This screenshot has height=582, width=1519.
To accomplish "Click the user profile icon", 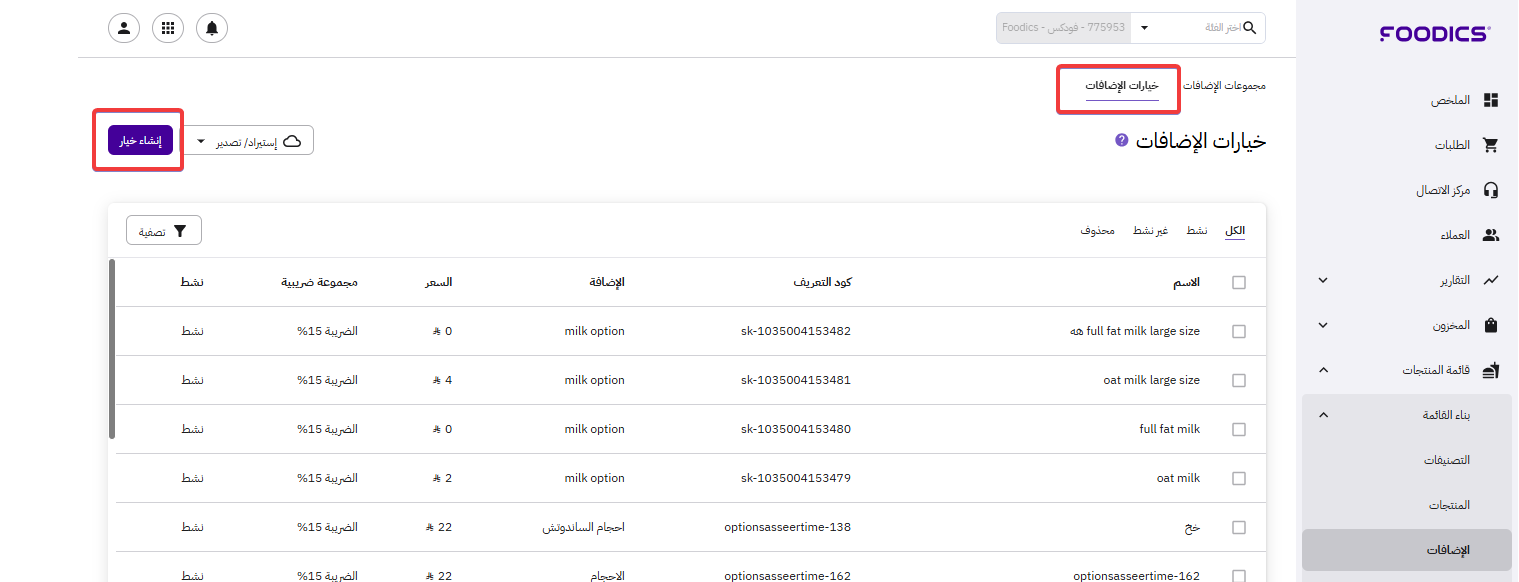I will point(124,28).
